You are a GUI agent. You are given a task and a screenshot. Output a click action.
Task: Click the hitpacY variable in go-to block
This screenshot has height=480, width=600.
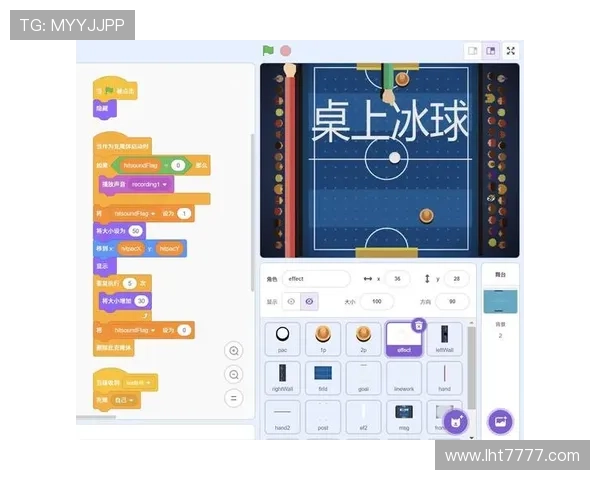click(x=169, y=248)
